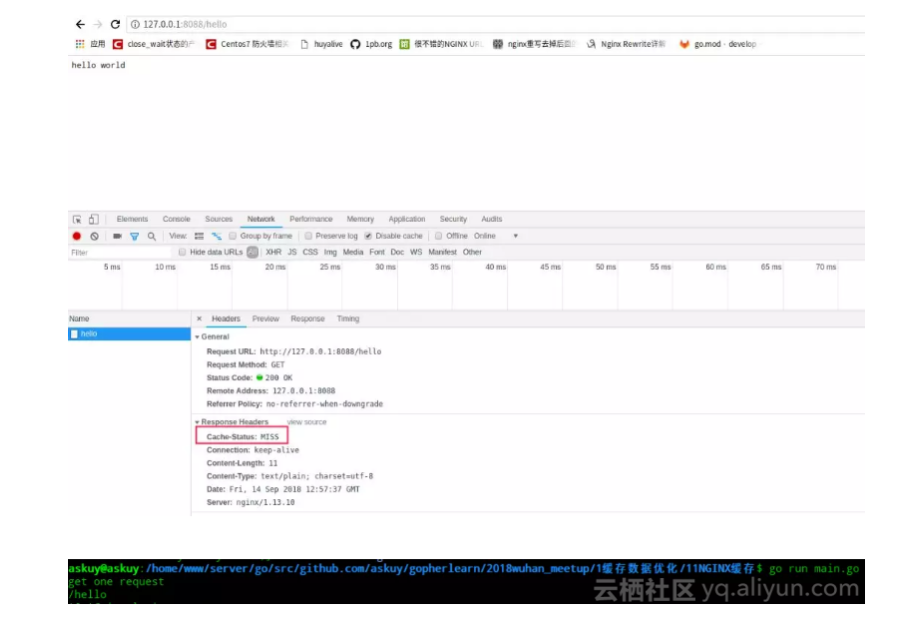This screenshot has width=919, height=625.
Task: Close the request details pane
Action: click(x=199, y=319)
